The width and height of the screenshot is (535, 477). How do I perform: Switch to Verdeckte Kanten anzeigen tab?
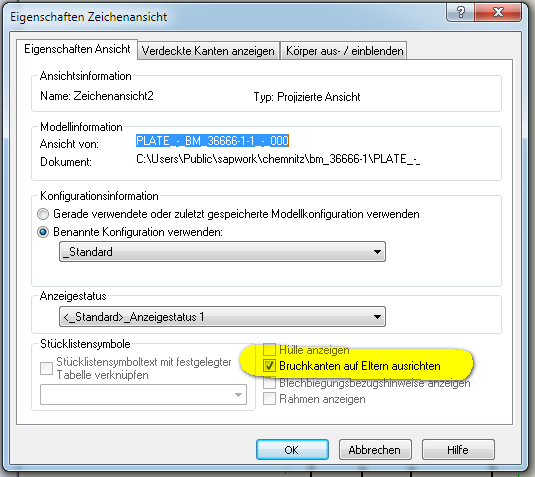point(208,51)
